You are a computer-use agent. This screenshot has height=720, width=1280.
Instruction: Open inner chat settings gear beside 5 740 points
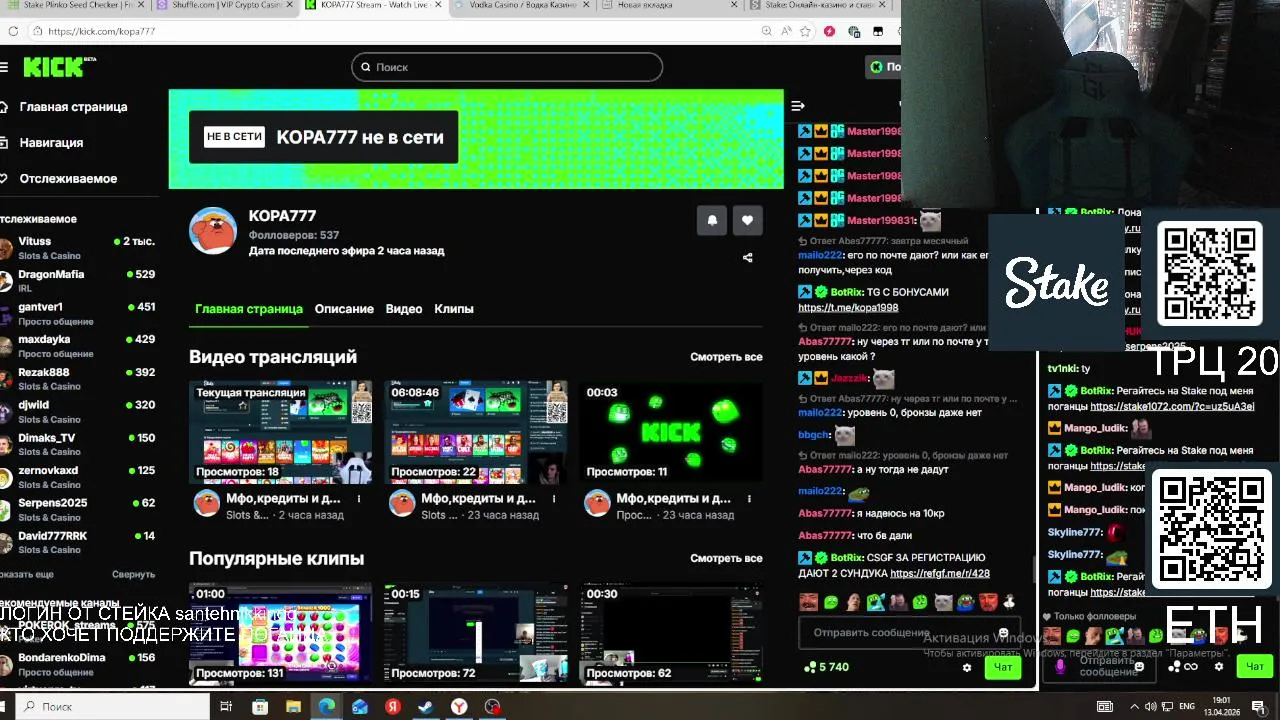[966, 667]
